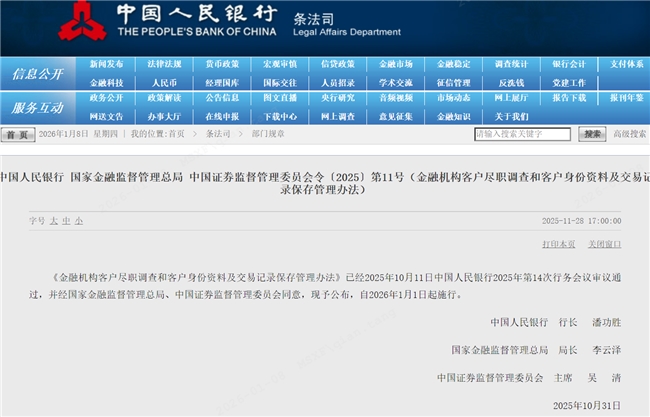Click 关闭窗口 close window link

[x=604, y=244]
